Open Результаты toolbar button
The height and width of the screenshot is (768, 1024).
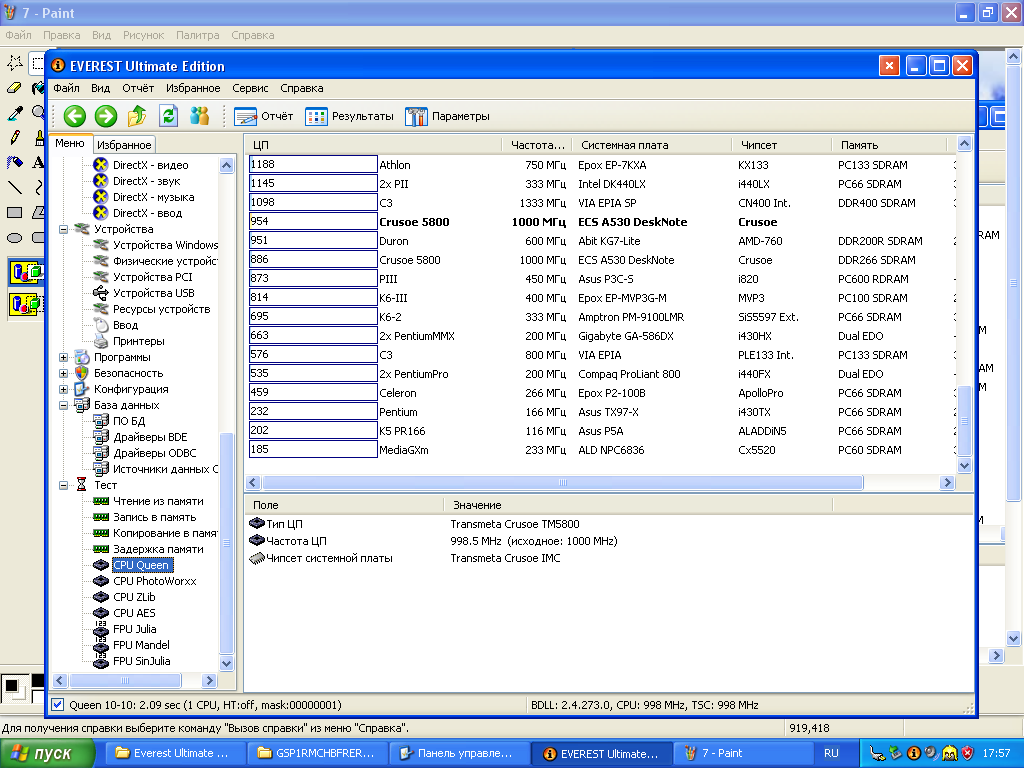coord(349,116)
